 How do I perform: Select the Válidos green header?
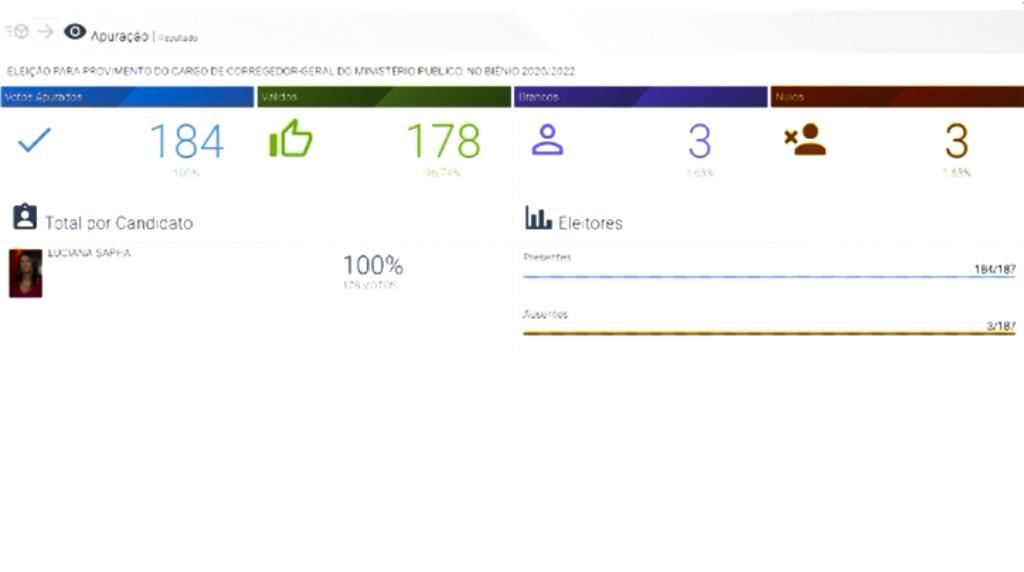pos(384,97)
